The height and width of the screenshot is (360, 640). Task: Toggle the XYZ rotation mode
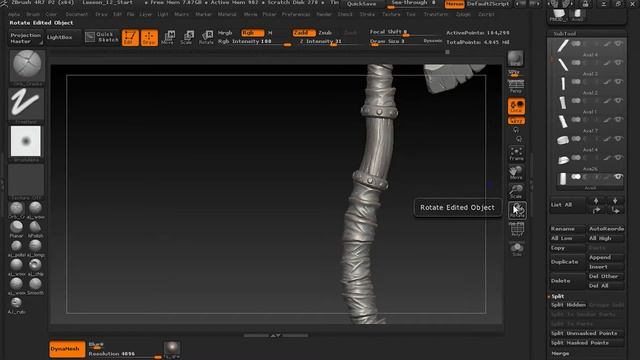[516, 121]
